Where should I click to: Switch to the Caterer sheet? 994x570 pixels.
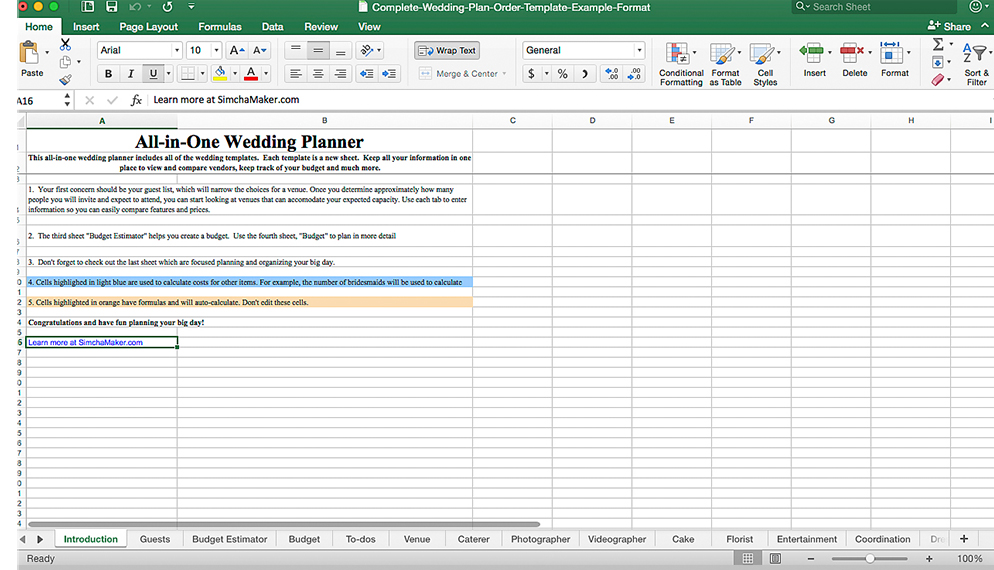pyautogui.click(x=474, y=539)
